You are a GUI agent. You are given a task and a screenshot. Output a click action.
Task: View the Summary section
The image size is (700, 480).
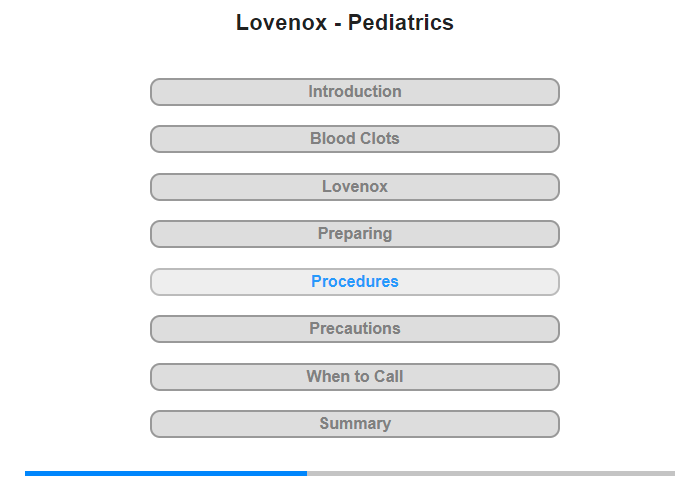click(354, 424)
